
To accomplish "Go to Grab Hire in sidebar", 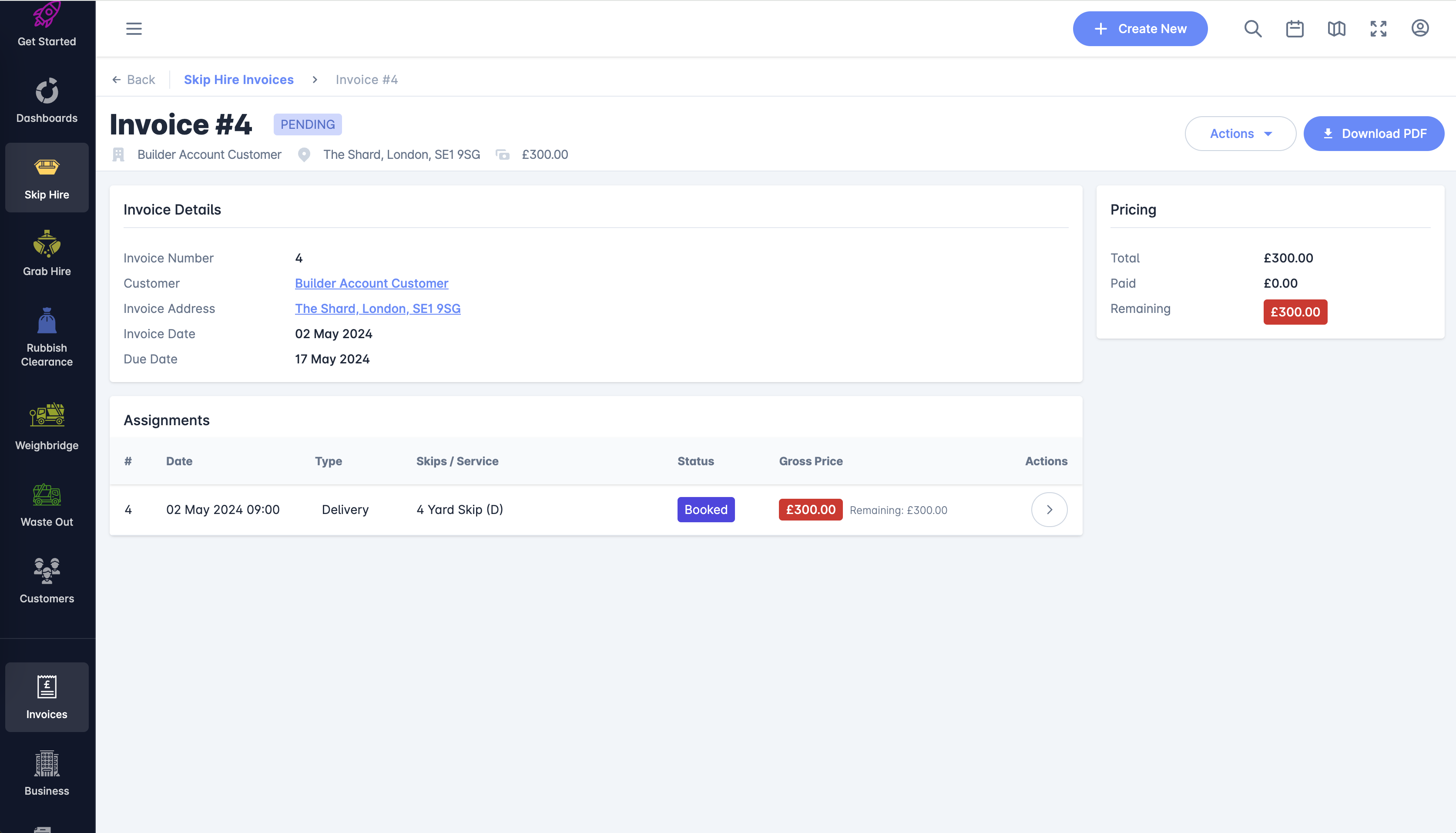I will (x=47, y=253).
